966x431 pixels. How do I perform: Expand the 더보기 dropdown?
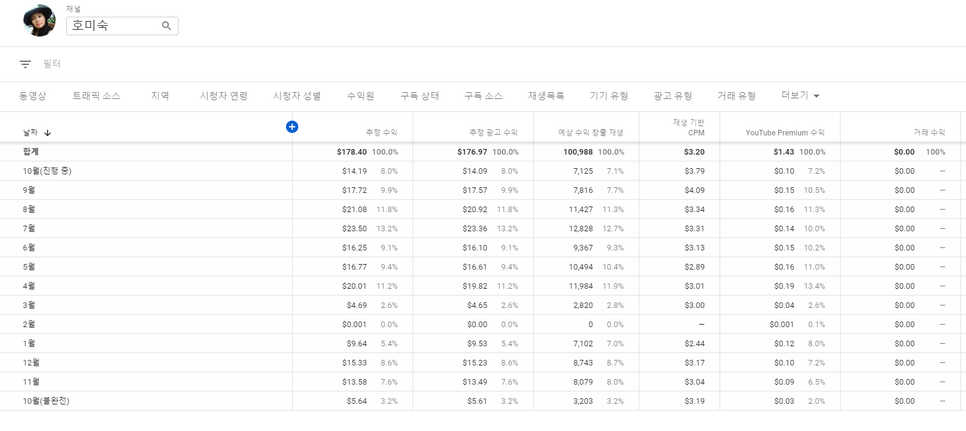click(x=800, y=96)
